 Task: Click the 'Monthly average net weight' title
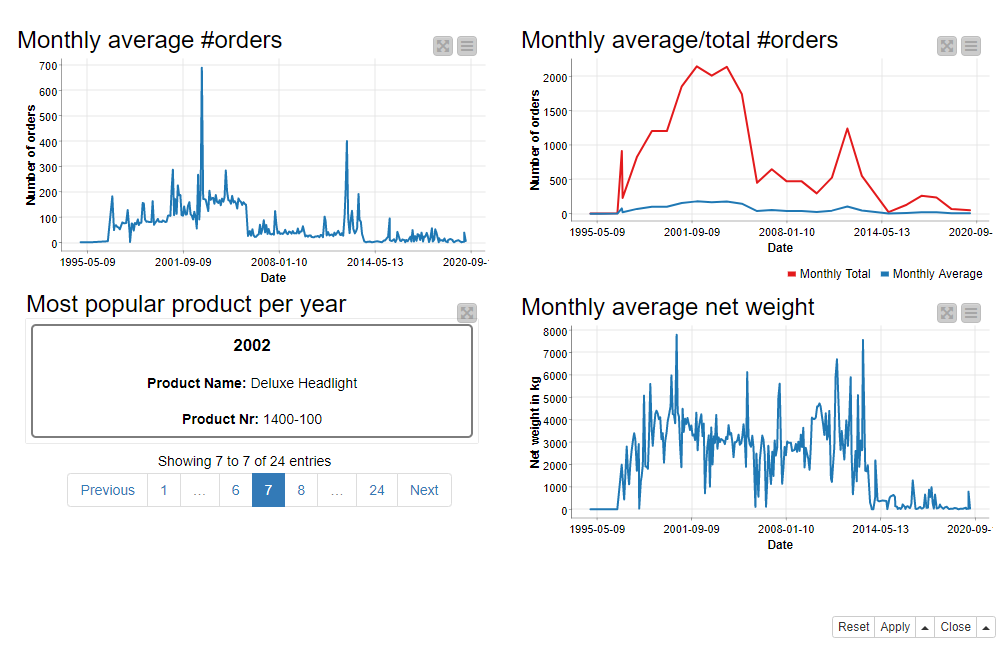click(668, 307)
